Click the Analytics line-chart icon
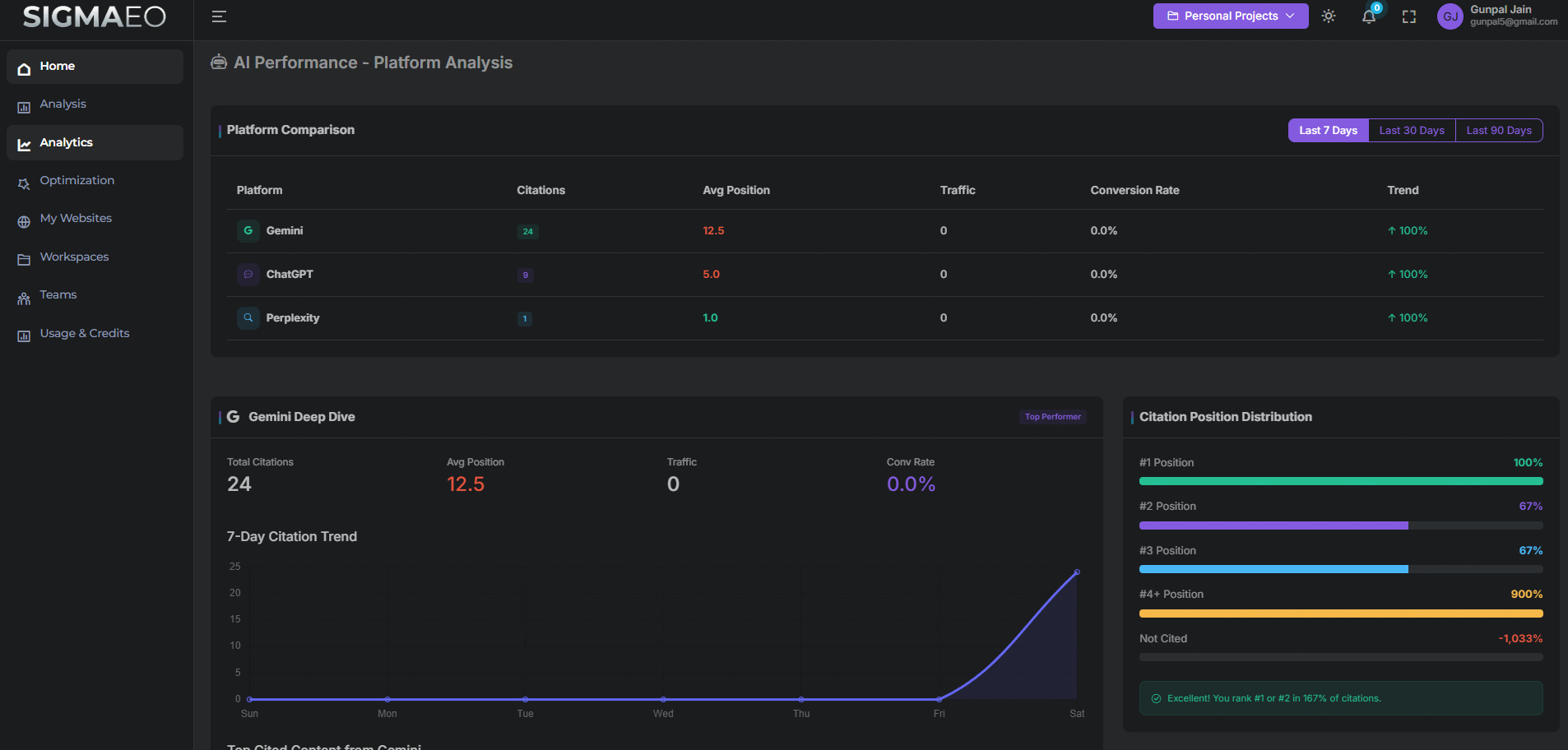 (x=24, y=145)
